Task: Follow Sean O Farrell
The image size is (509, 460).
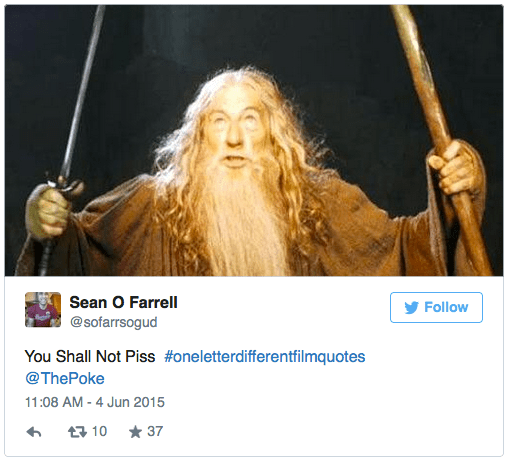Action: (x=436, y=307)
